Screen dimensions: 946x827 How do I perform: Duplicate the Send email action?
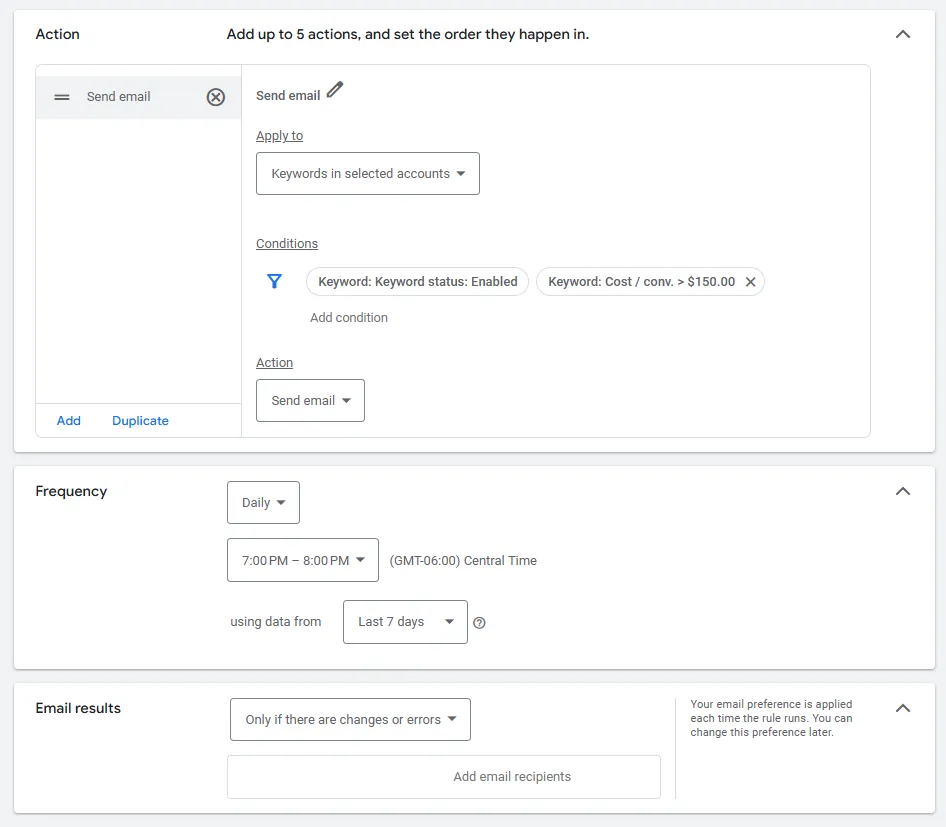click(x=140, y=420)
